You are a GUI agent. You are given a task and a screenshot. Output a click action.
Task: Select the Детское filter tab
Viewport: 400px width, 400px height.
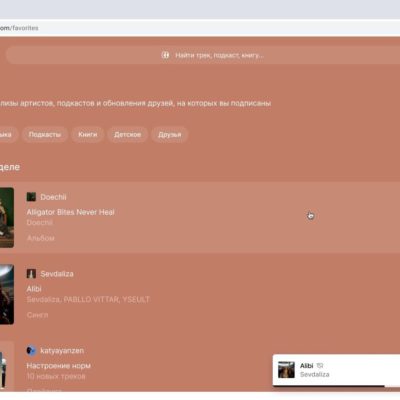[127, 135]
